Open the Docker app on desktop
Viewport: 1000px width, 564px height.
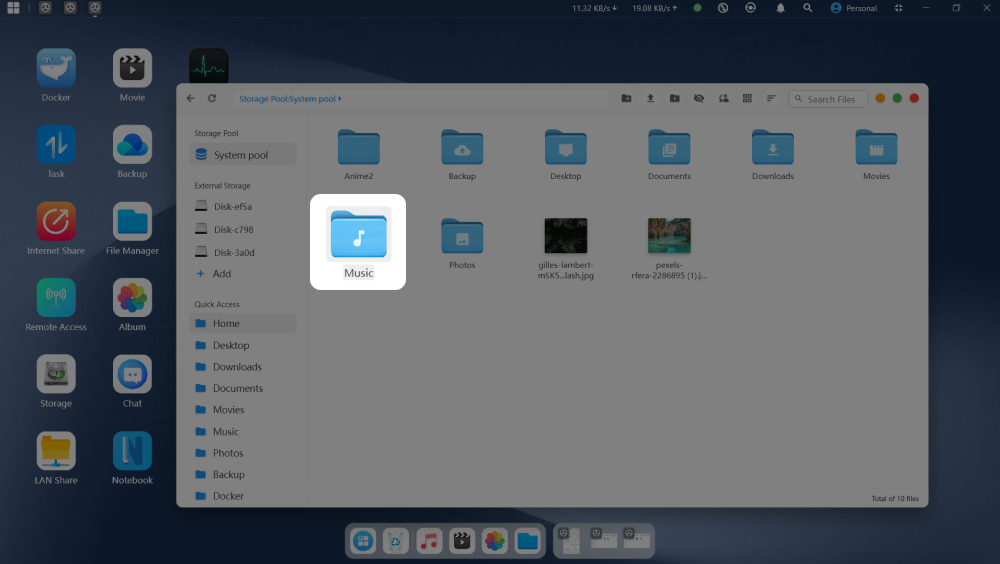pos(56,69)
